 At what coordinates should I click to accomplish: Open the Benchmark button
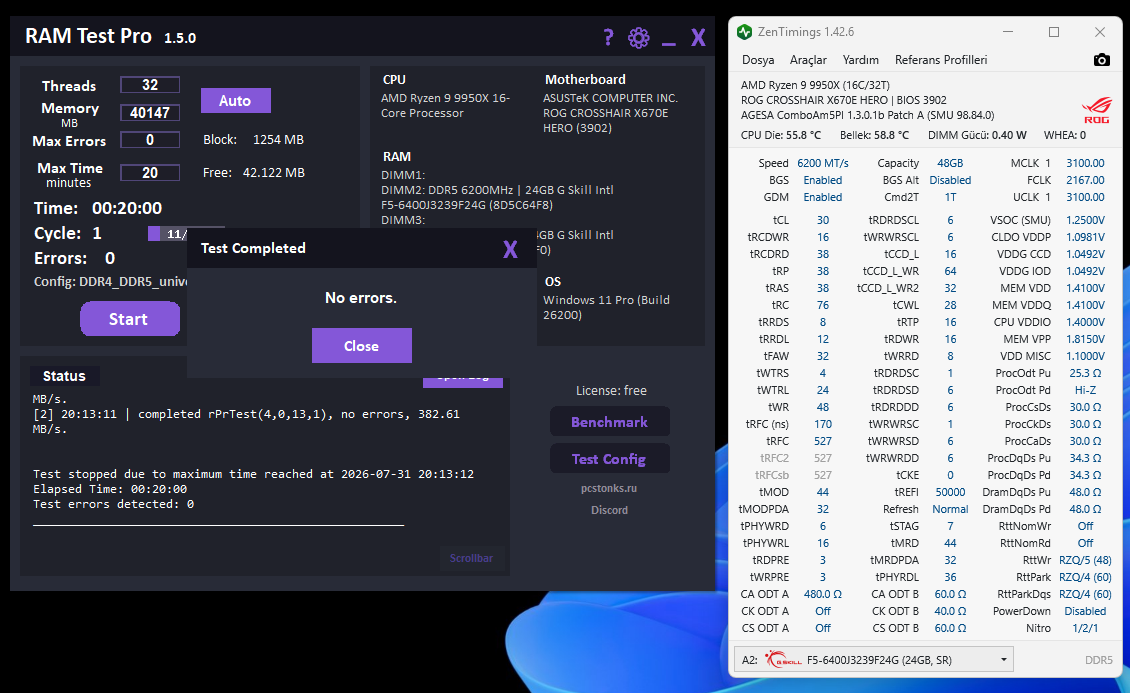(x=610, y=422)
